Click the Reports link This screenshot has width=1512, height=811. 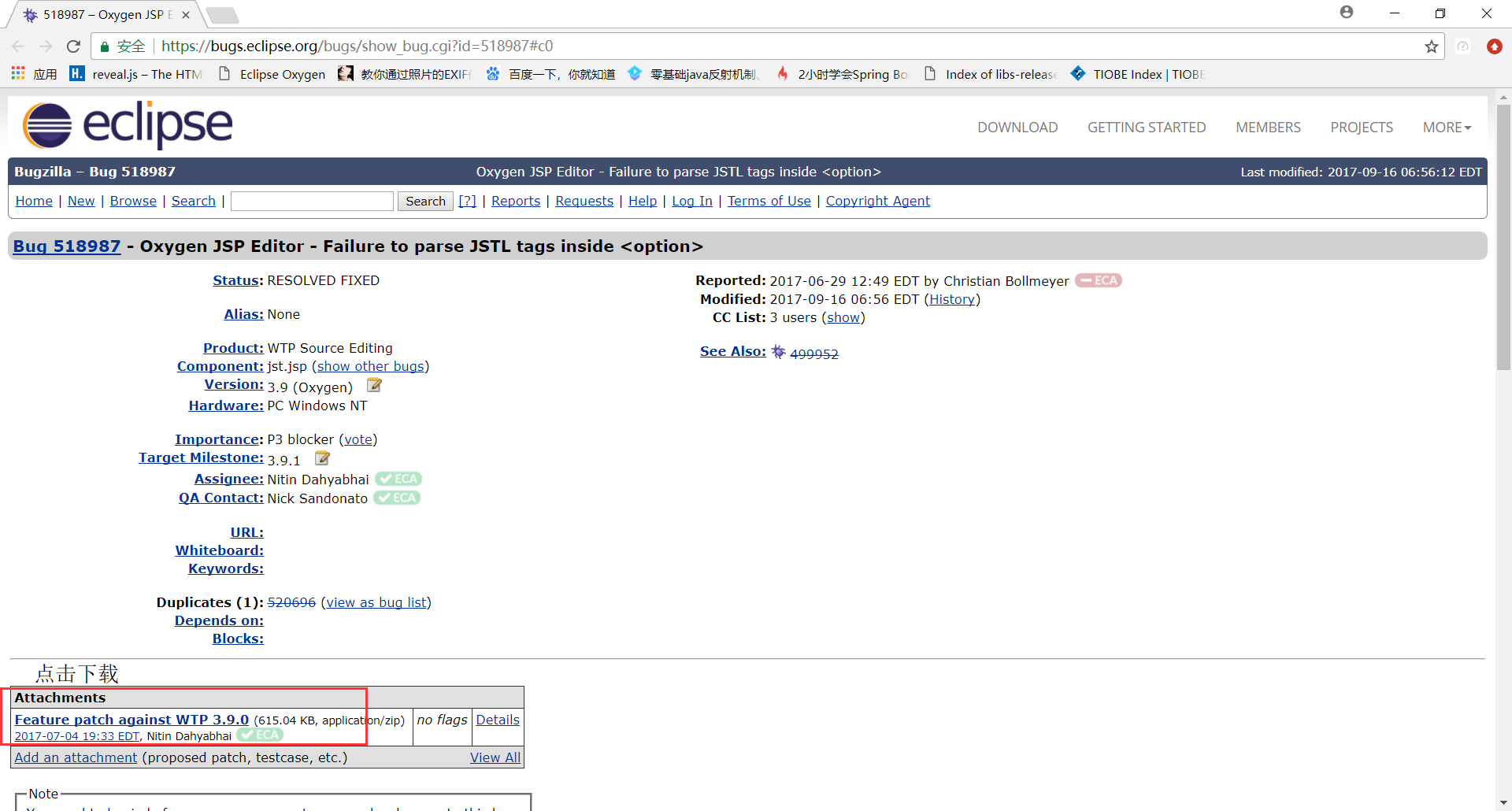516,201
